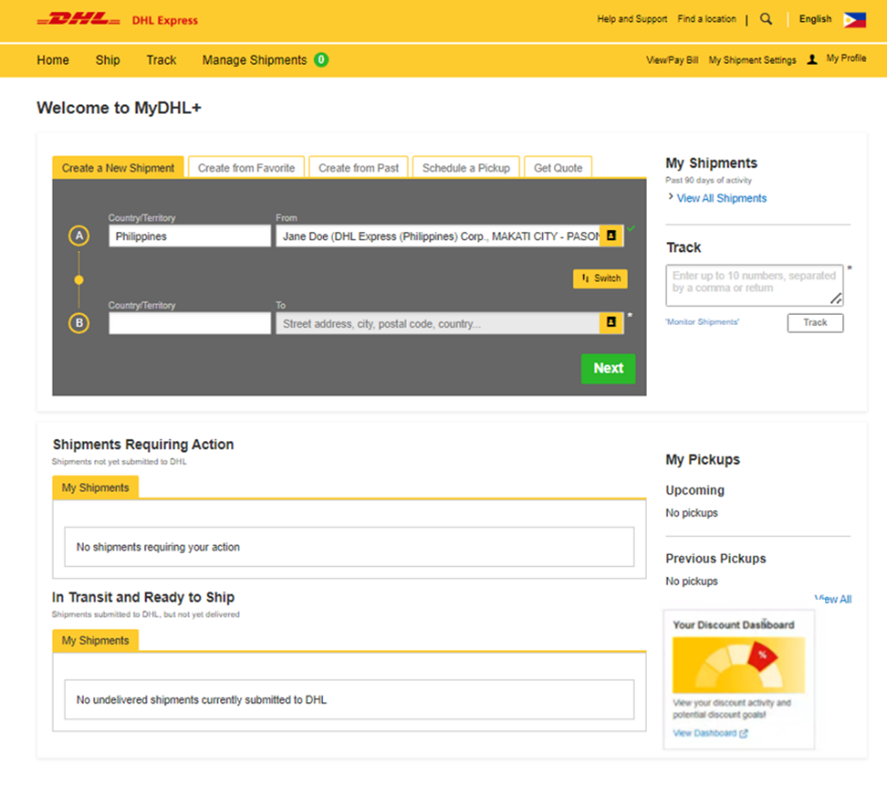Click the Philippines flag icon
Image resolution: width=887 pixels, height=786 pixels.
(x=854, y=20)
